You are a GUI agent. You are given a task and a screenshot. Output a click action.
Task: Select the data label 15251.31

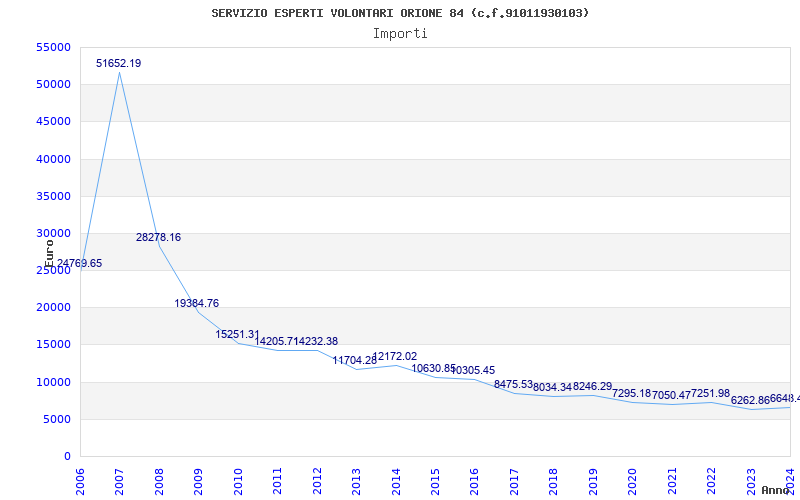pyautogui.click(x=238, y=334)
